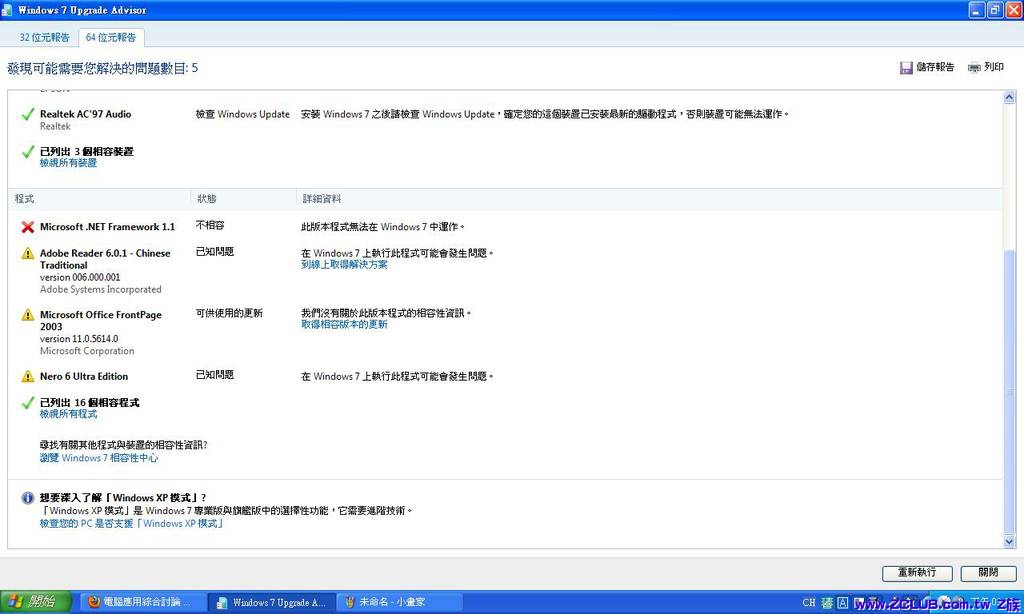
Task: Open the 檢視所有程式 link
Action: pyautogui.click(x=68, y=414)
